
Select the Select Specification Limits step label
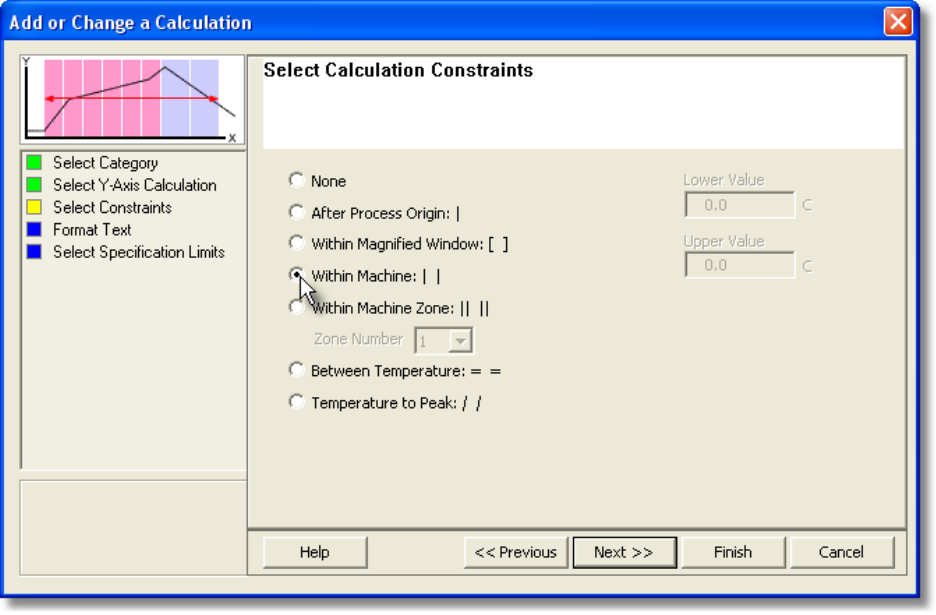coord(138,253)
